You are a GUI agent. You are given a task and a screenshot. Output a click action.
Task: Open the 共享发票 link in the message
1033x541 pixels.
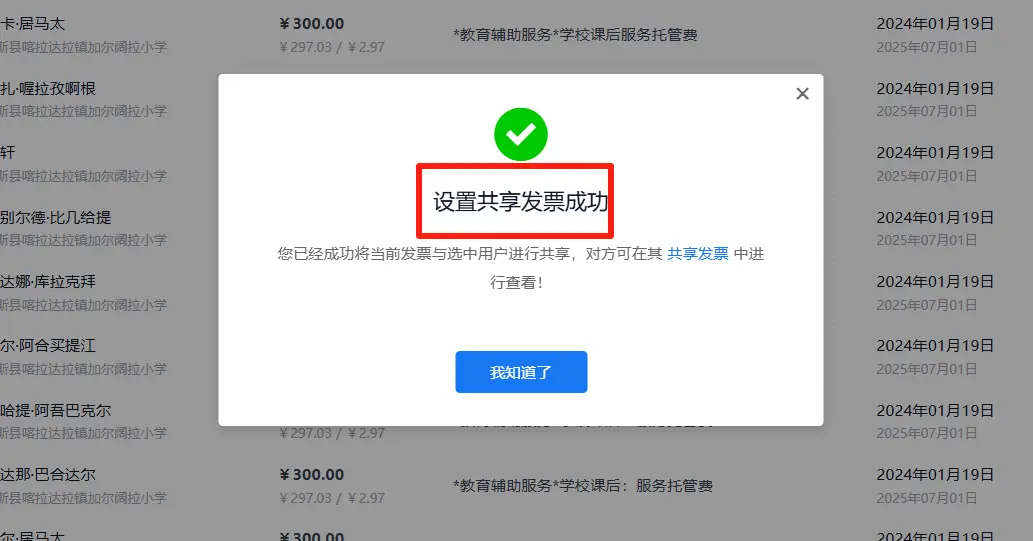(x=698, y=254)
